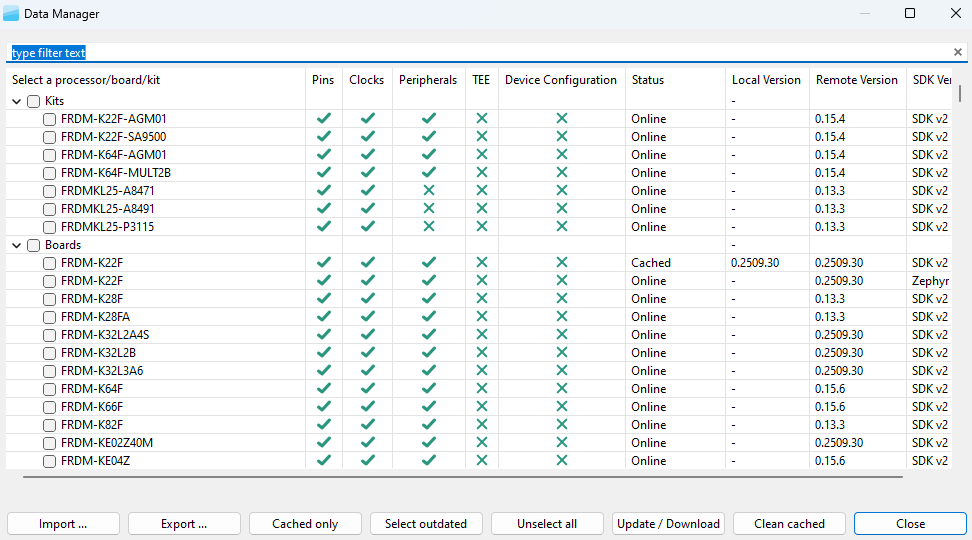Click Peripherals X icon for FRDMKL25-A8471
Screen dimensions: 972x540
tap(428, 190)
